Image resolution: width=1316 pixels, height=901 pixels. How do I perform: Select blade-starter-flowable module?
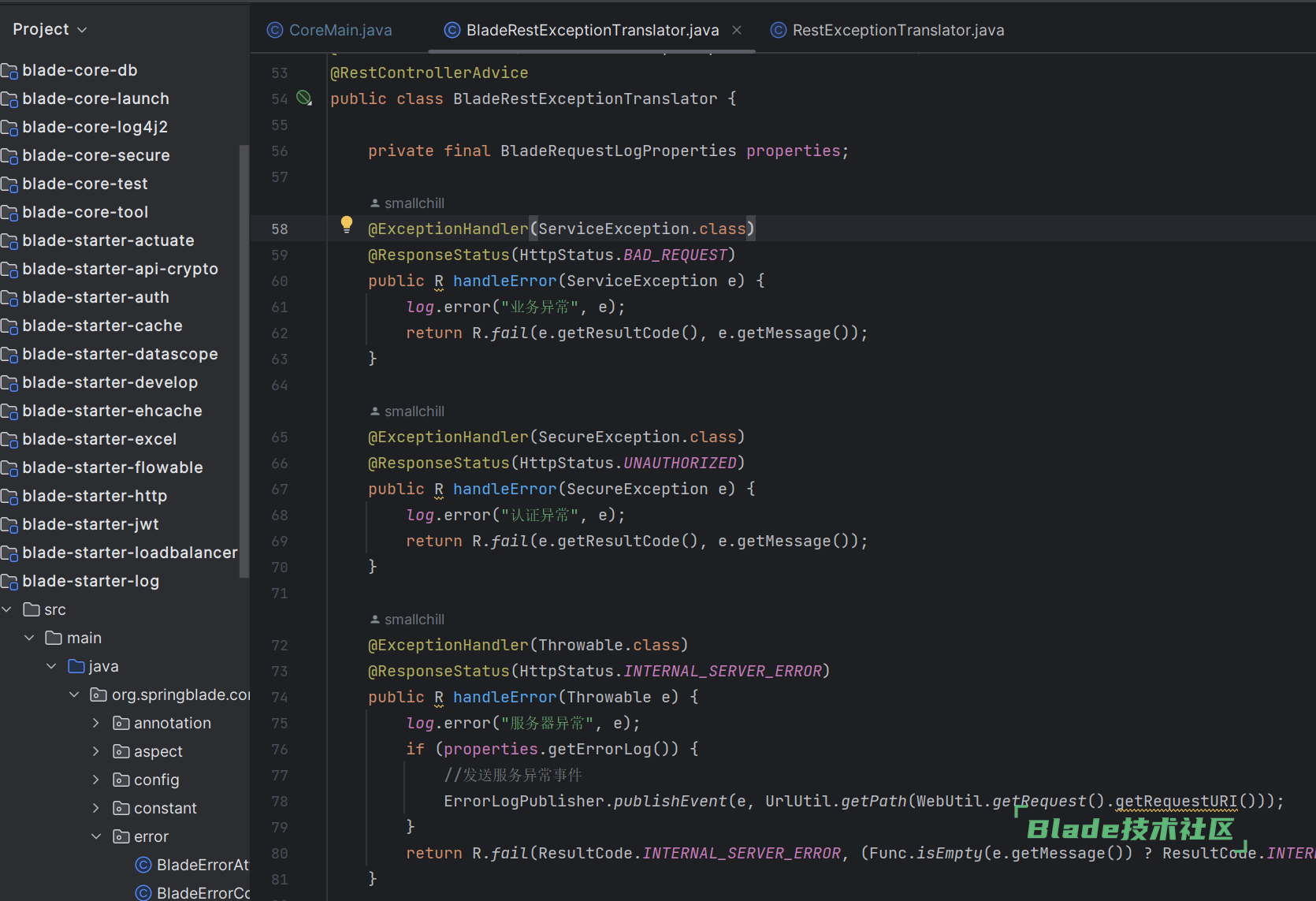point(113,467)
